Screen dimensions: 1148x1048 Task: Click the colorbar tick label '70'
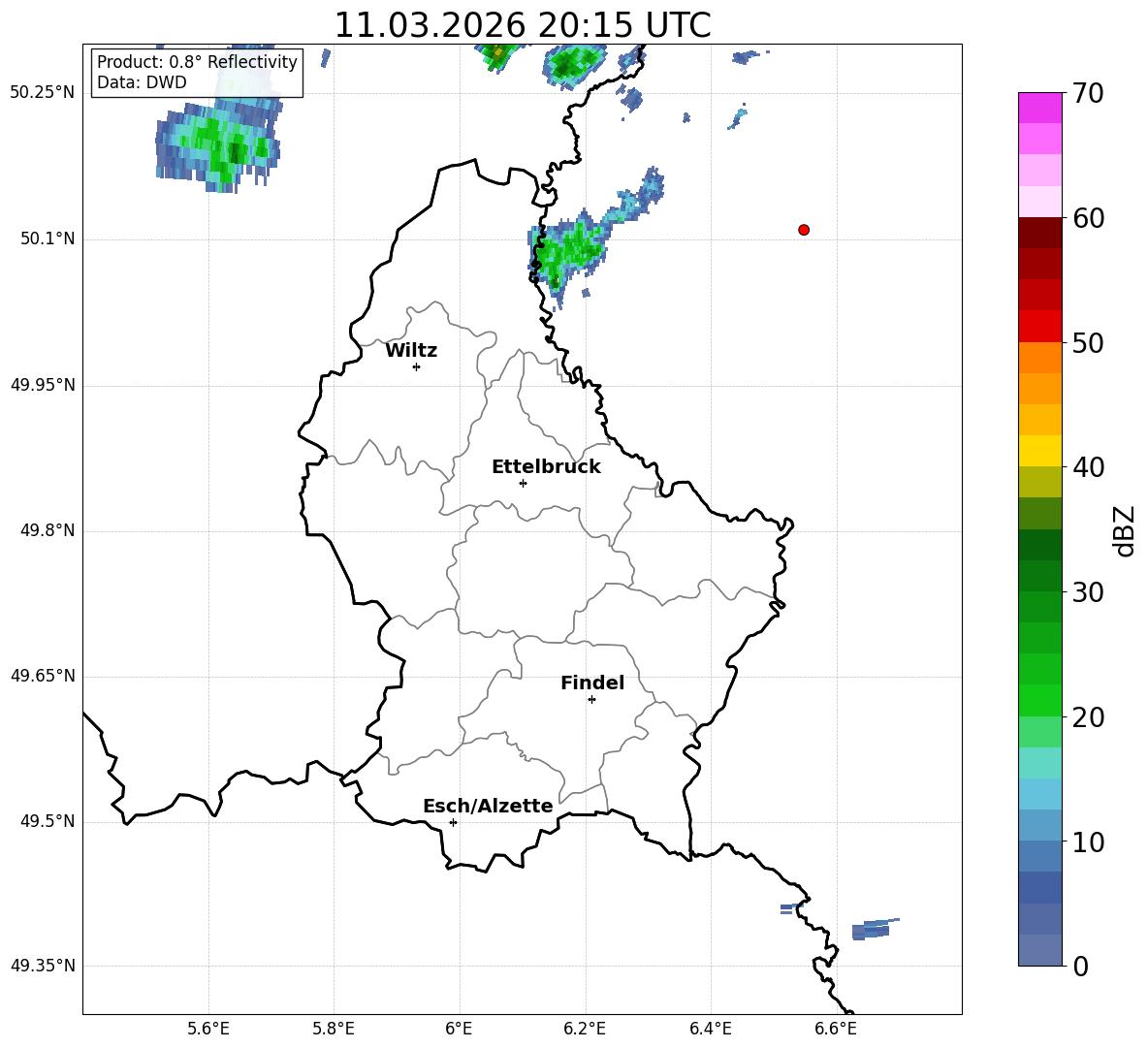point(1088,93)
